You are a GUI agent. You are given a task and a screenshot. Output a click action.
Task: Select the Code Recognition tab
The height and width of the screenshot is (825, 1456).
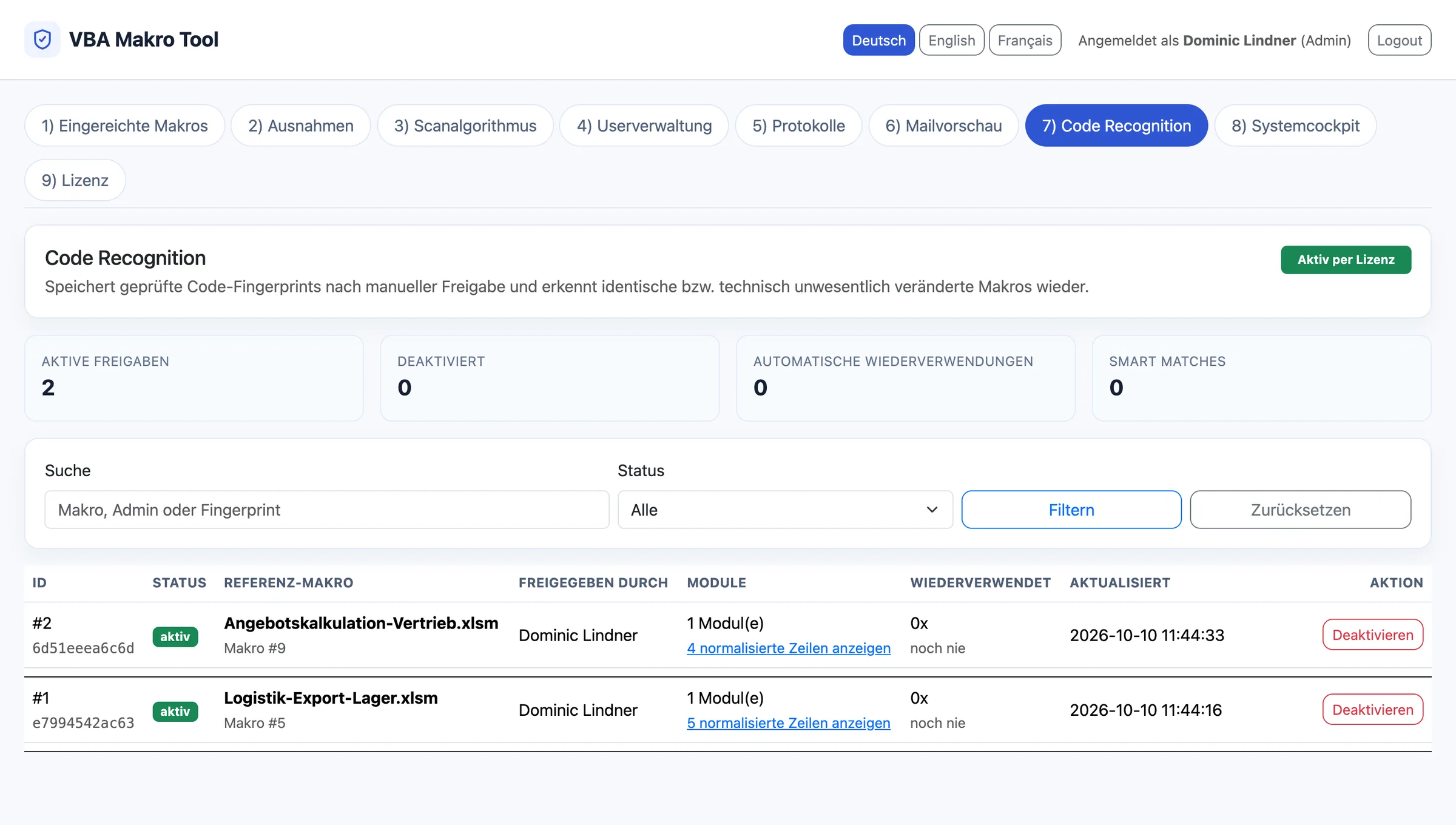pyautogui.click(x=1116, y=126)
